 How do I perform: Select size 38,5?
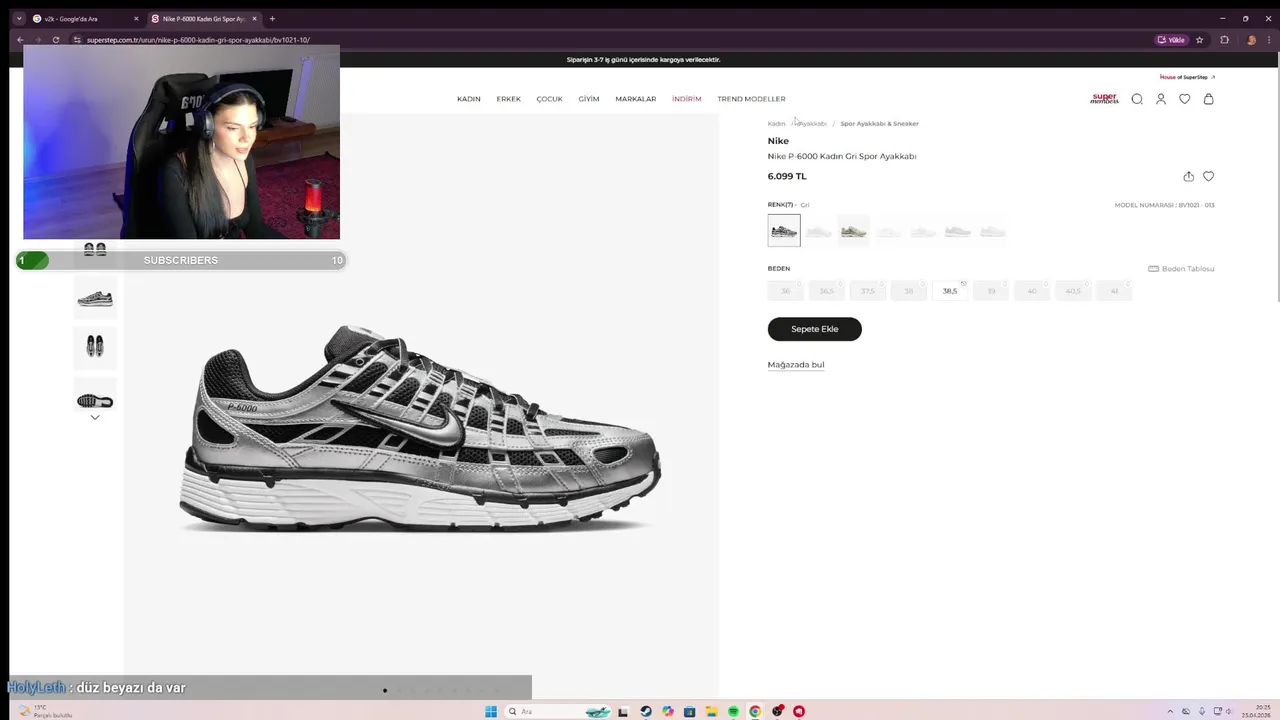pos(950,291)
